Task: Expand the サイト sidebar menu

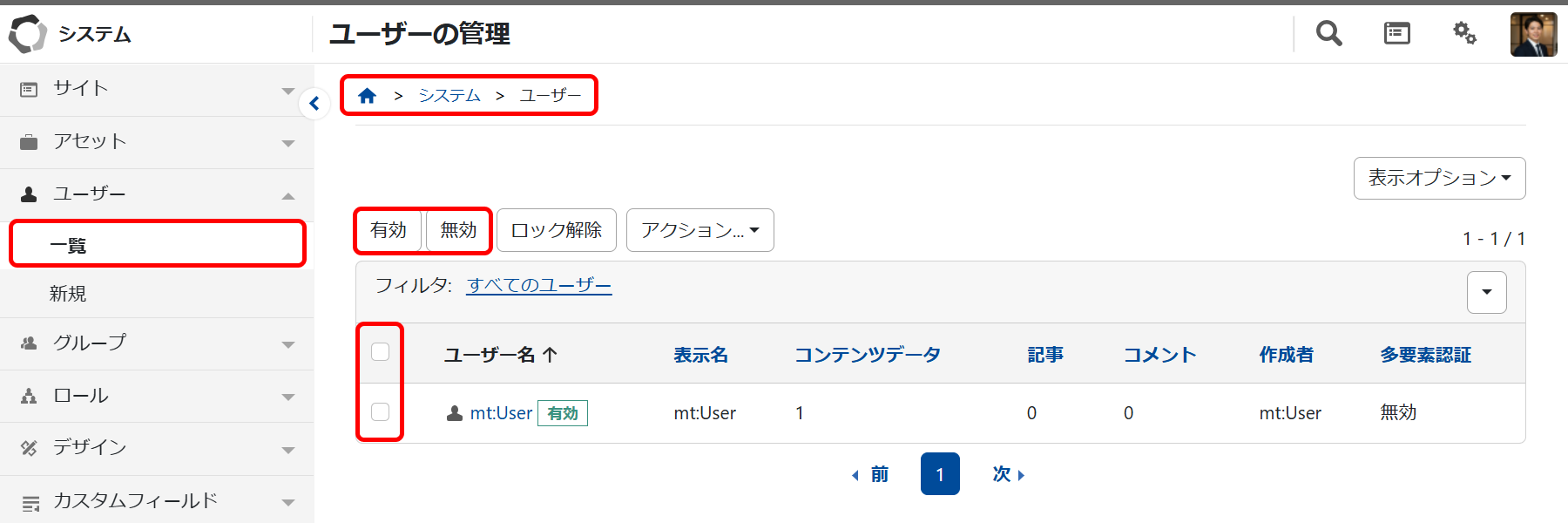Action: click(157, 89)
